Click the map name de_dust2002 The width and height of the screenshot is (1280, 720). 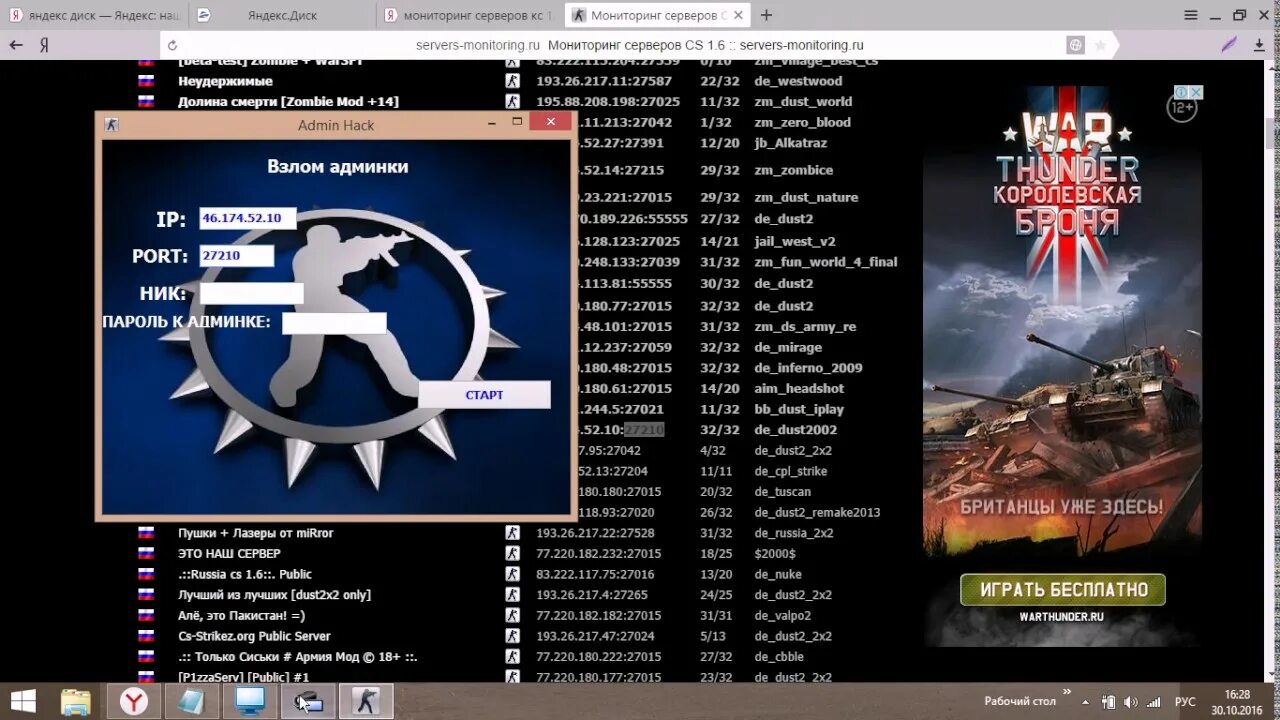(x=795, y=430)
